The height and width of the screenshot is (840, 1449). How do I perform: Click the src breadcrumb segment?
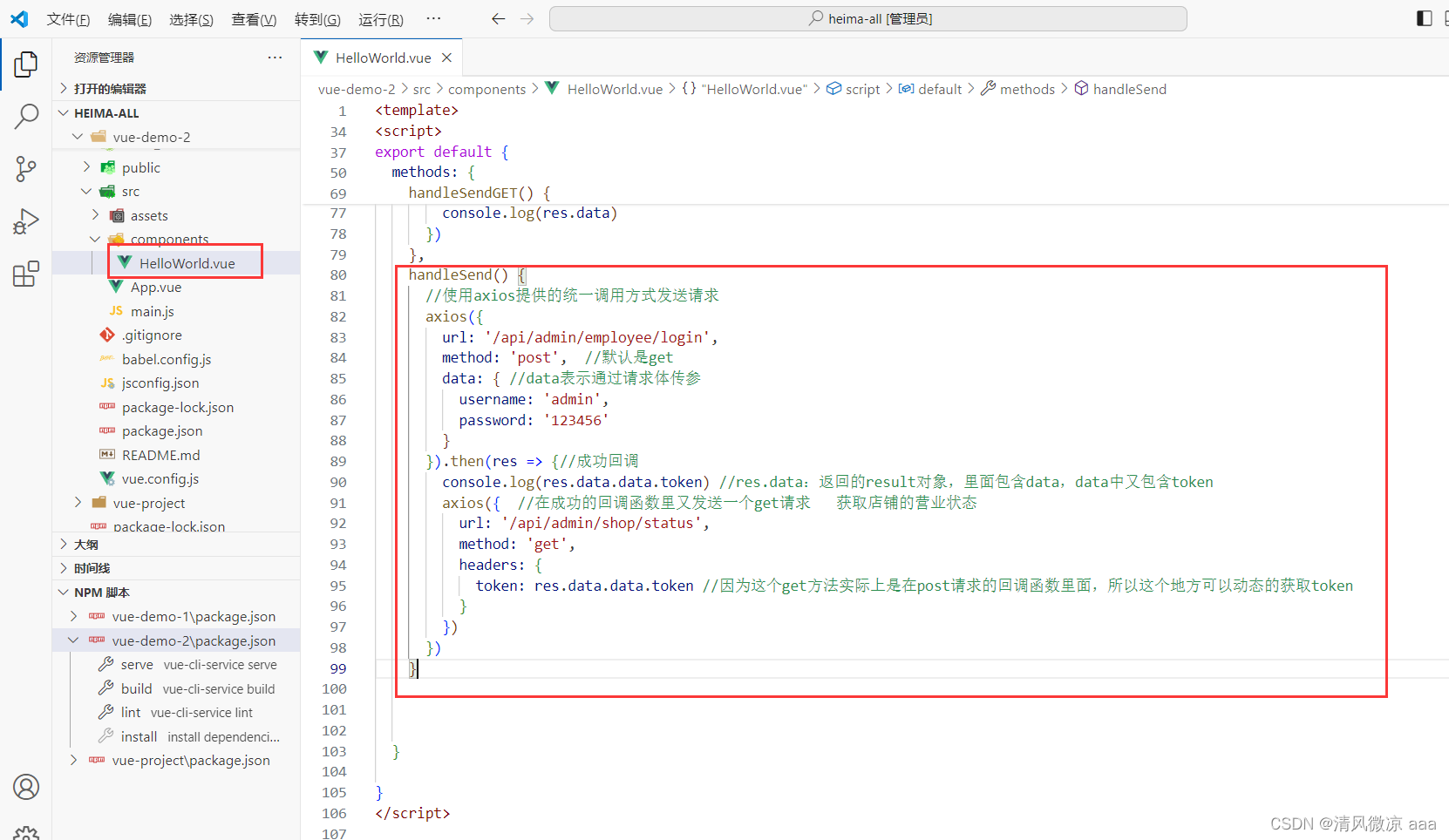coord(422,89)
